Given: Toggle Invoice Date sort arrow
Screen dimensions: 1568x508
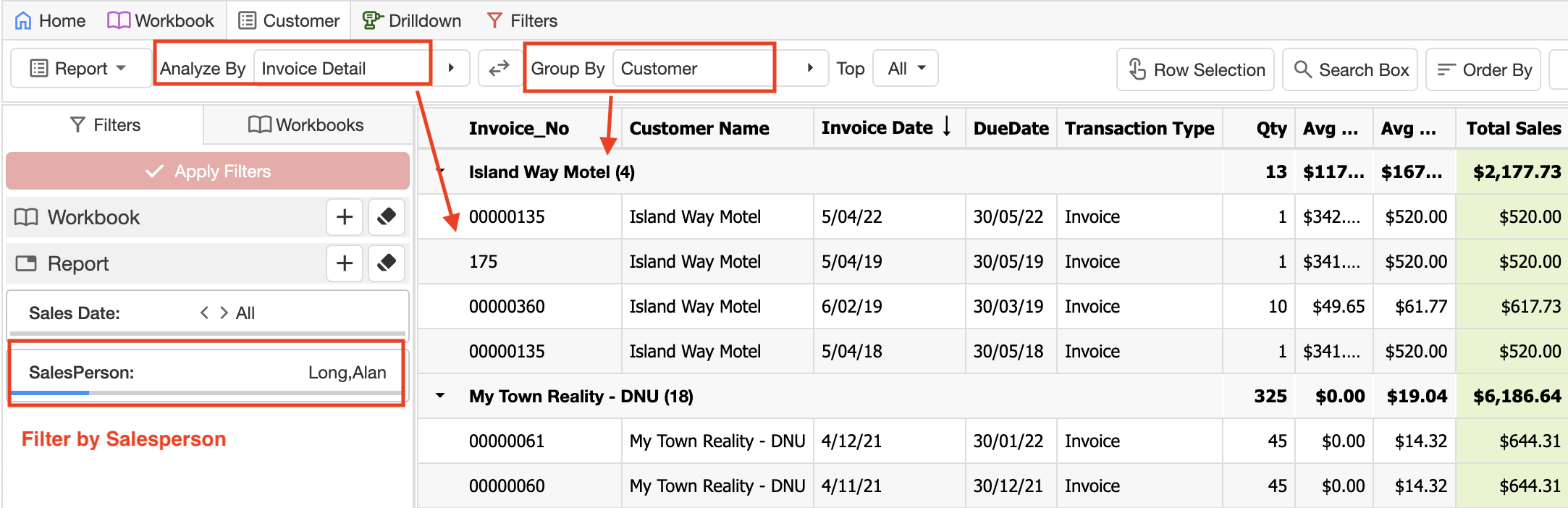Looking at the screenshot, I should click(947, 127).
